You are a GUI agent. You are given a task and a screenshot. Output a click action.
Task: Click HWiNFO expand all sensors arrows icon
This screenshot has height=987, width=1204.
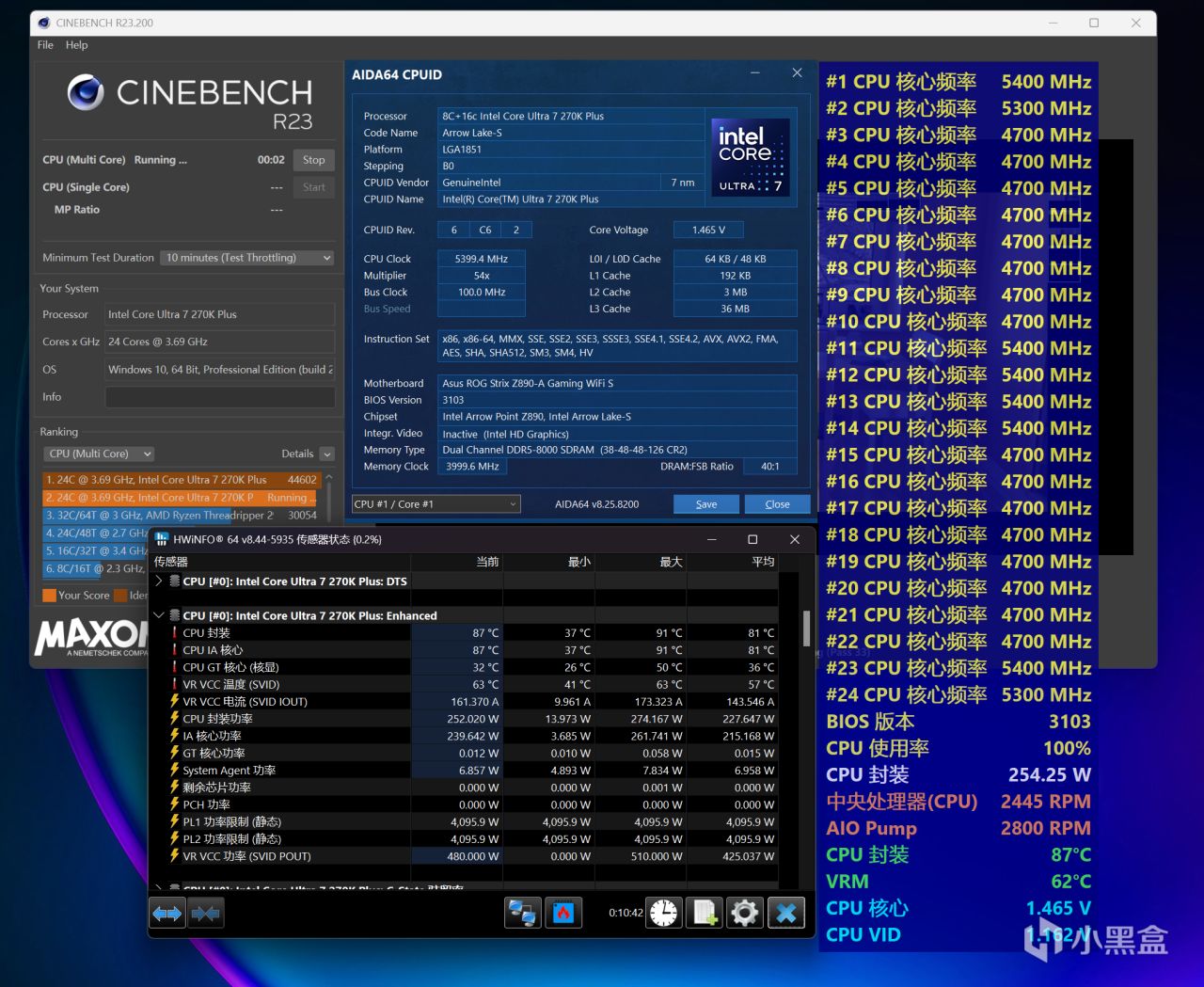click(167, 913)
